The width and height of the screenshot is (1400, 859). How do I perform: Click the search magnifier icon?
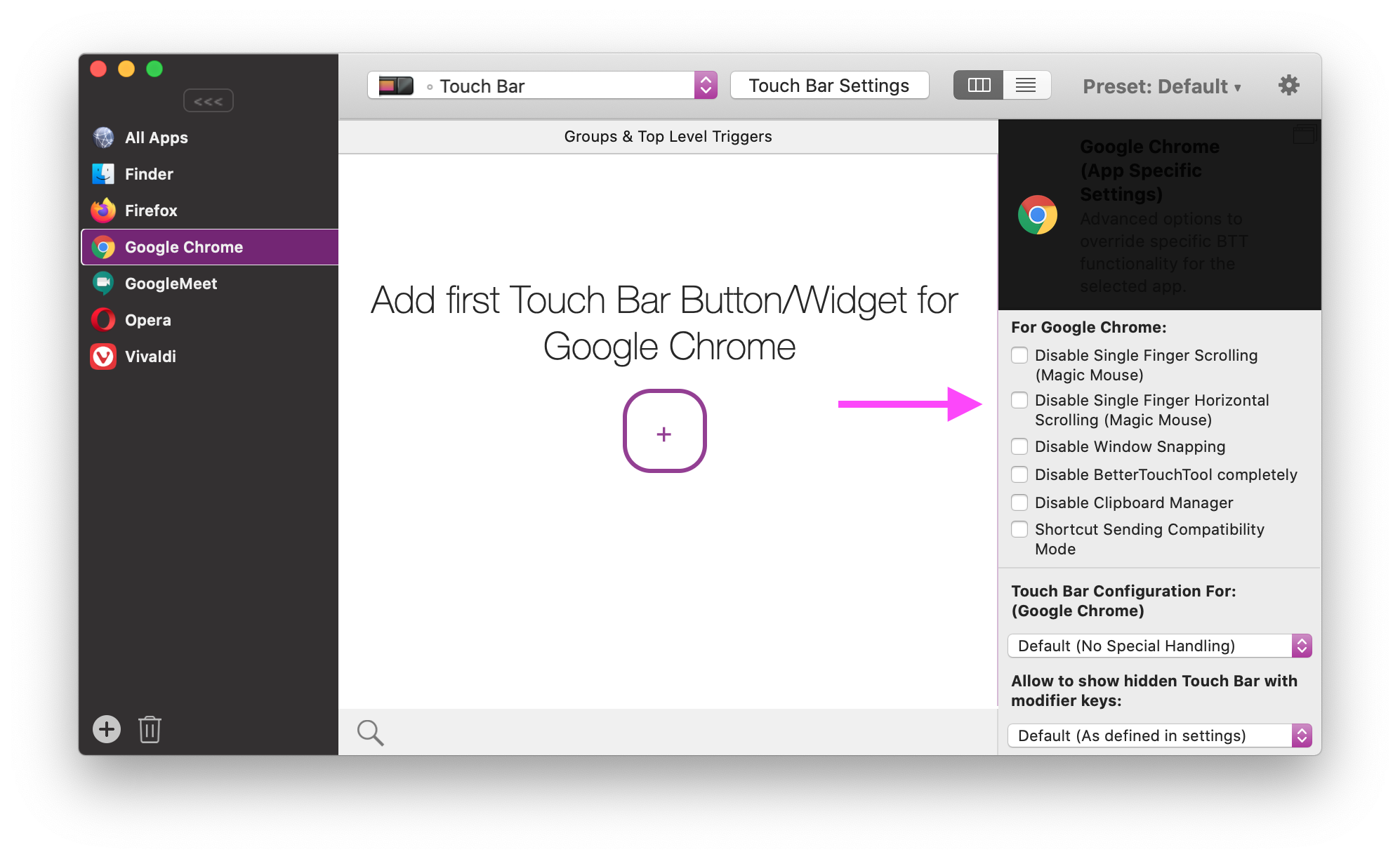[x=370, y=732]
